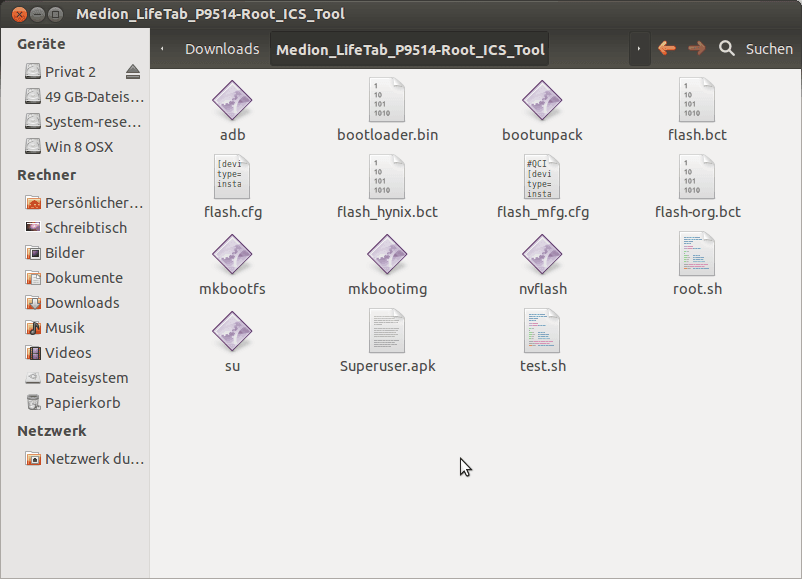Select the bootloader.bin binary file icon
The image size is (802, 579).
click(387, 100)
